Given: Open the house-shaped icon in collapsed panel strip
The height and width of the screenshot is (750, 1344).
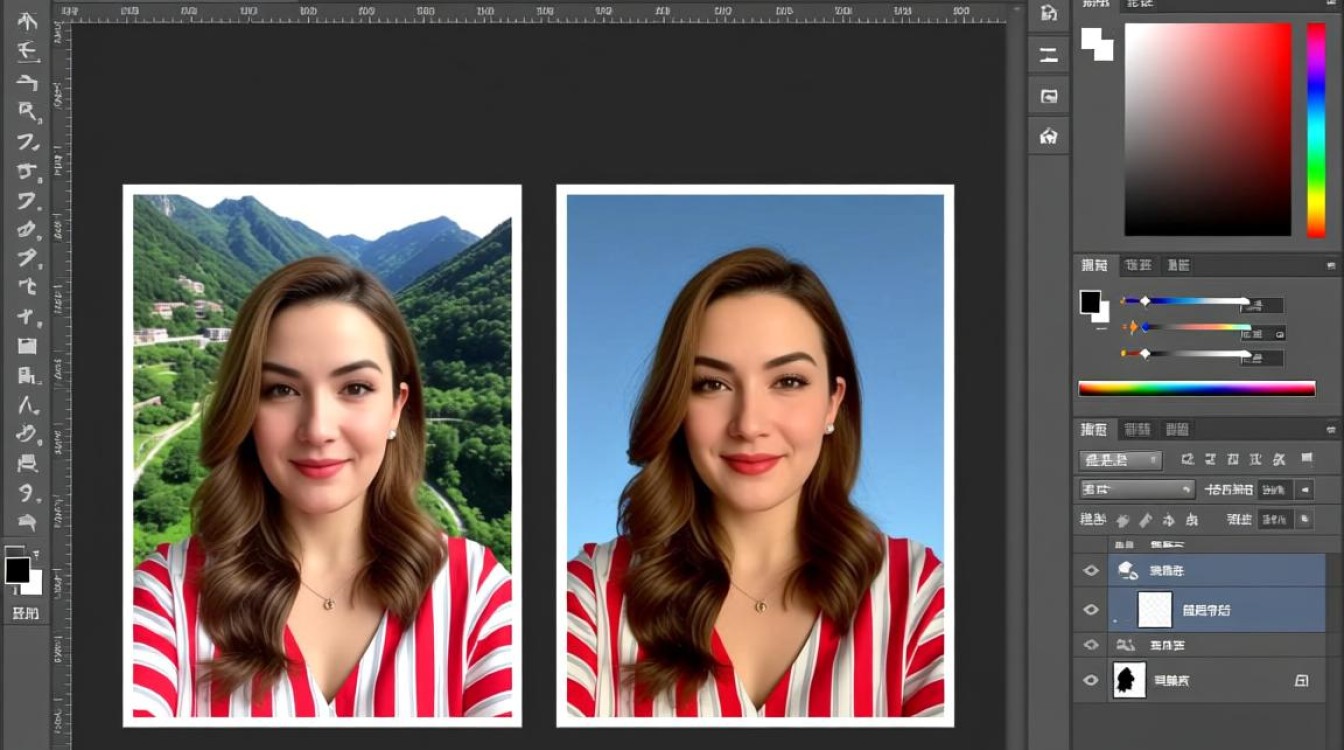Looking at the screenshot, I should (x=1048, y=136).
